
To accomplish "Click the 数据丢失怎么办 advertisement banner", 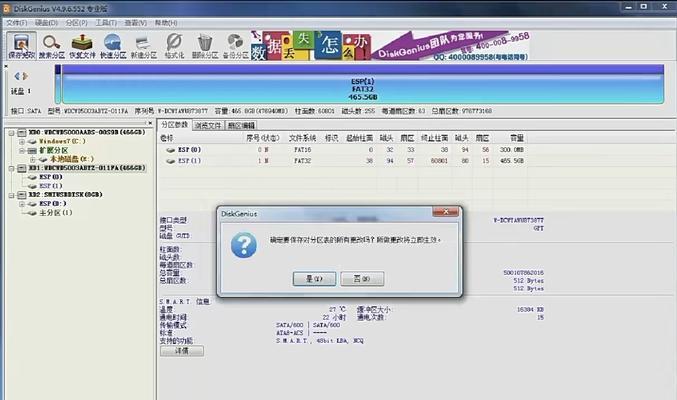I will (x=390, y=45).
